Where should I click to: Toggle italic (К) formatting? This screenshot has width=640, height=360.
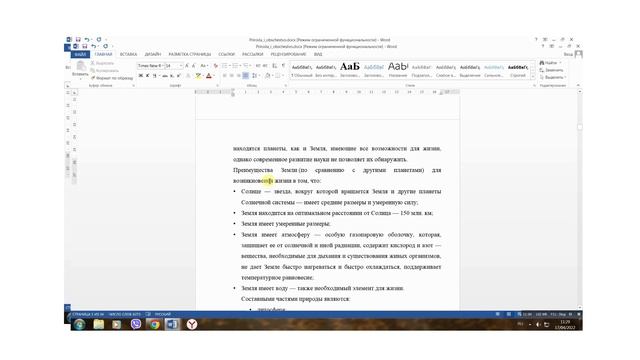147,76
